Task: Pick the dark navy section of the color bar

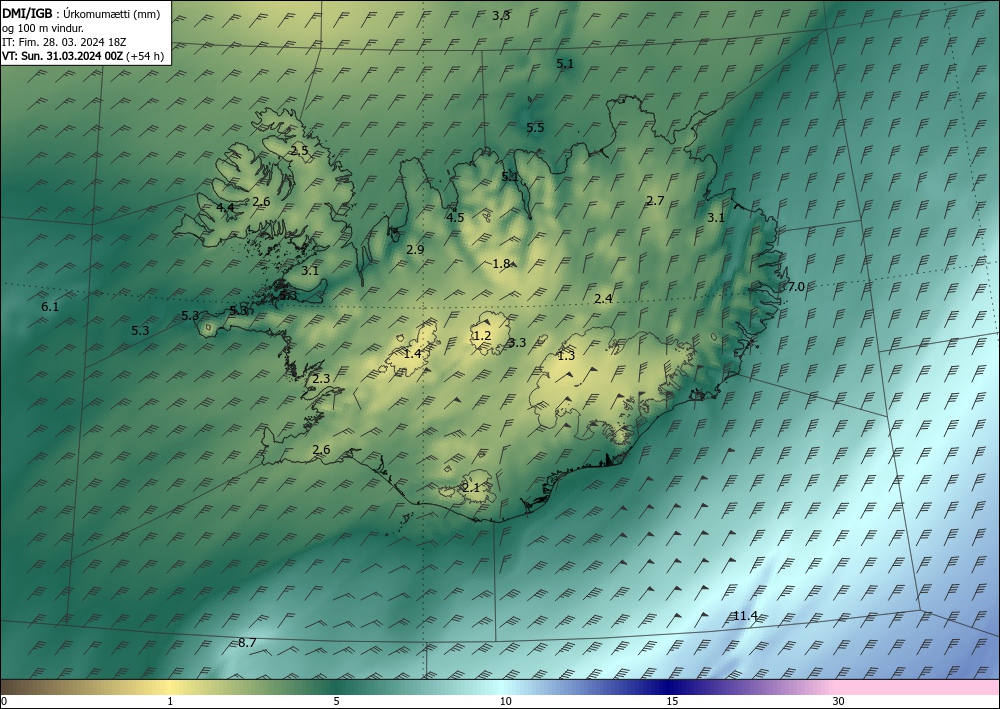Action: [x=670, y=687]
